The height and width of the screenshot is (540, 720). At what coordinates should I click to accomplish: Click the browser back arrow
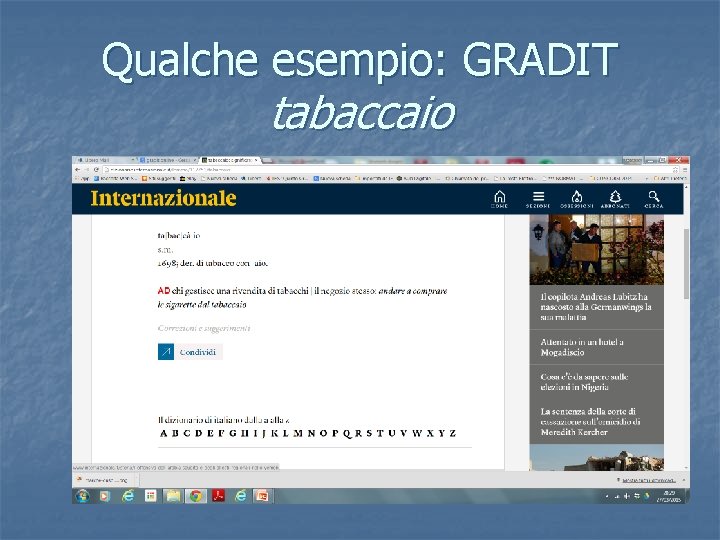point(78,170)
